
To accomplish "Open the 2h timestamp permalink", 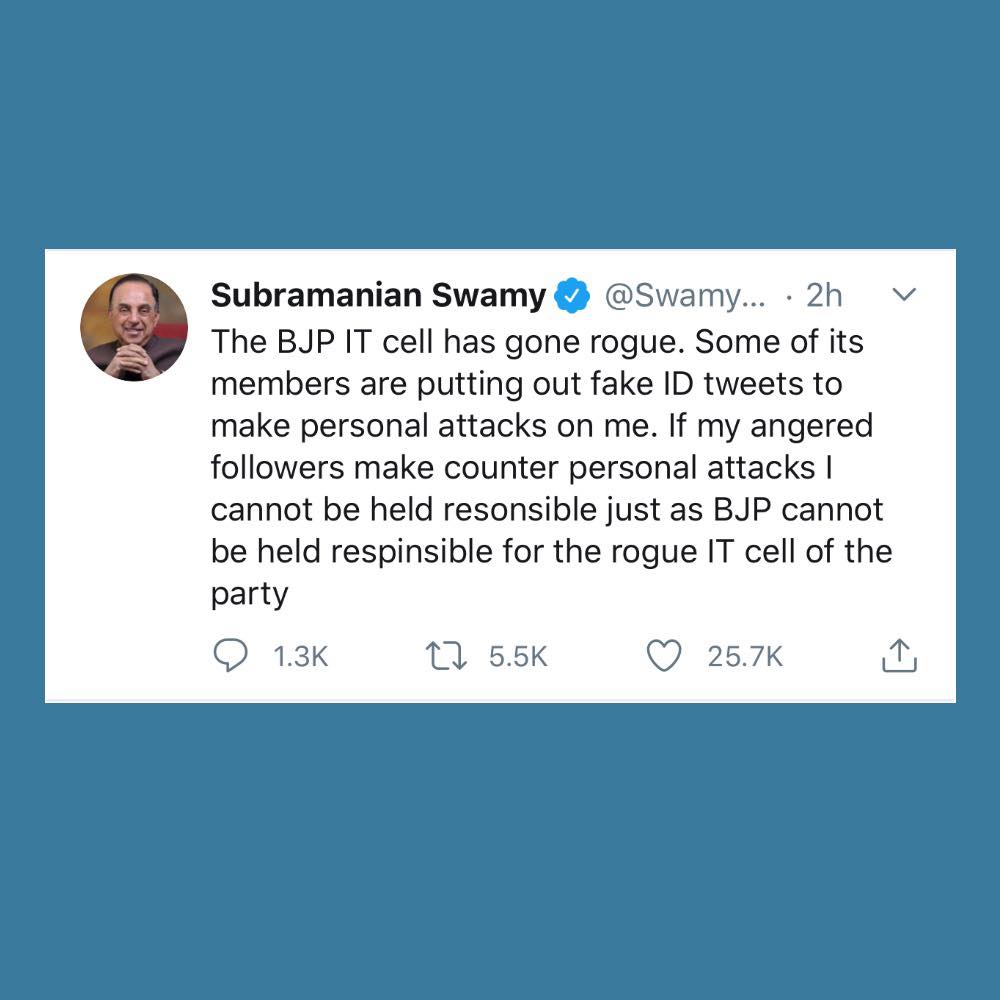I will click(824, 295).
